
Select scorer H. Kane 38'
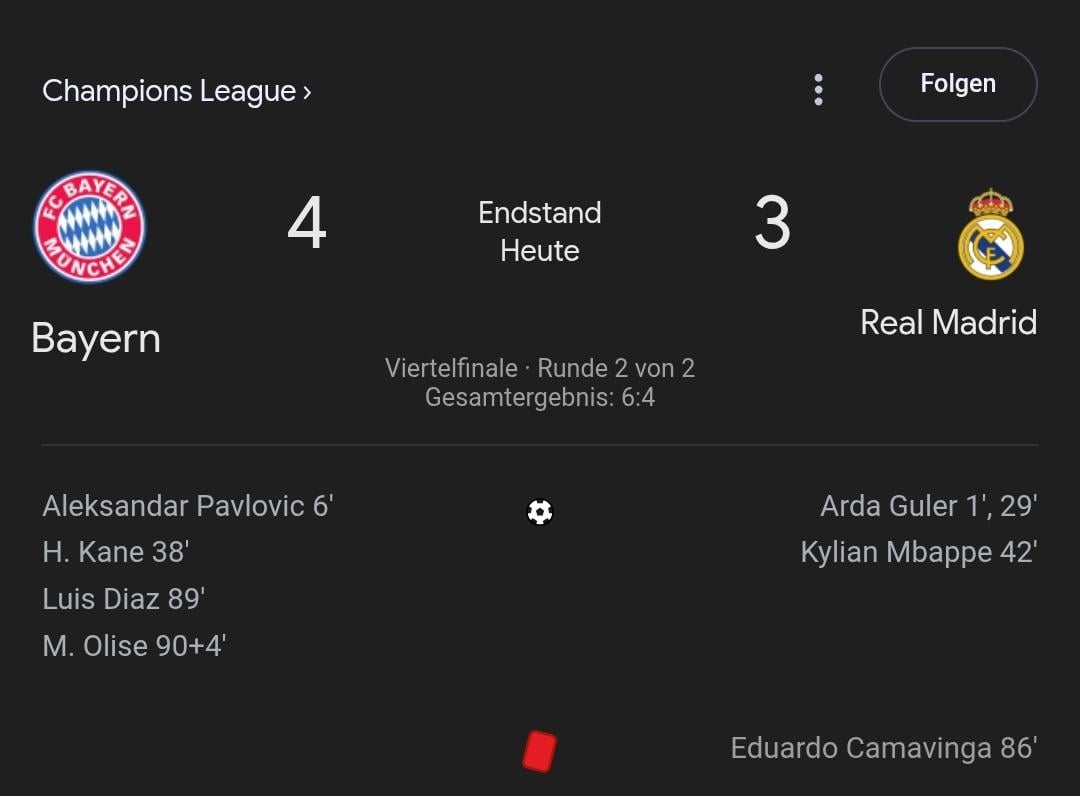tap(116, 552)
